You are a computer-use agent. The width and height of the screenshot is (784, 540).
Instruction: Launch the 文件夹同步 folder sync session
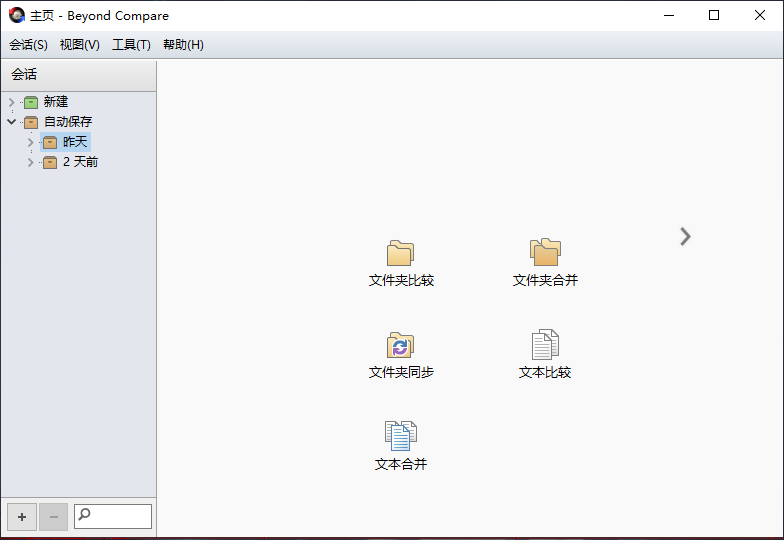click(400, 356)
